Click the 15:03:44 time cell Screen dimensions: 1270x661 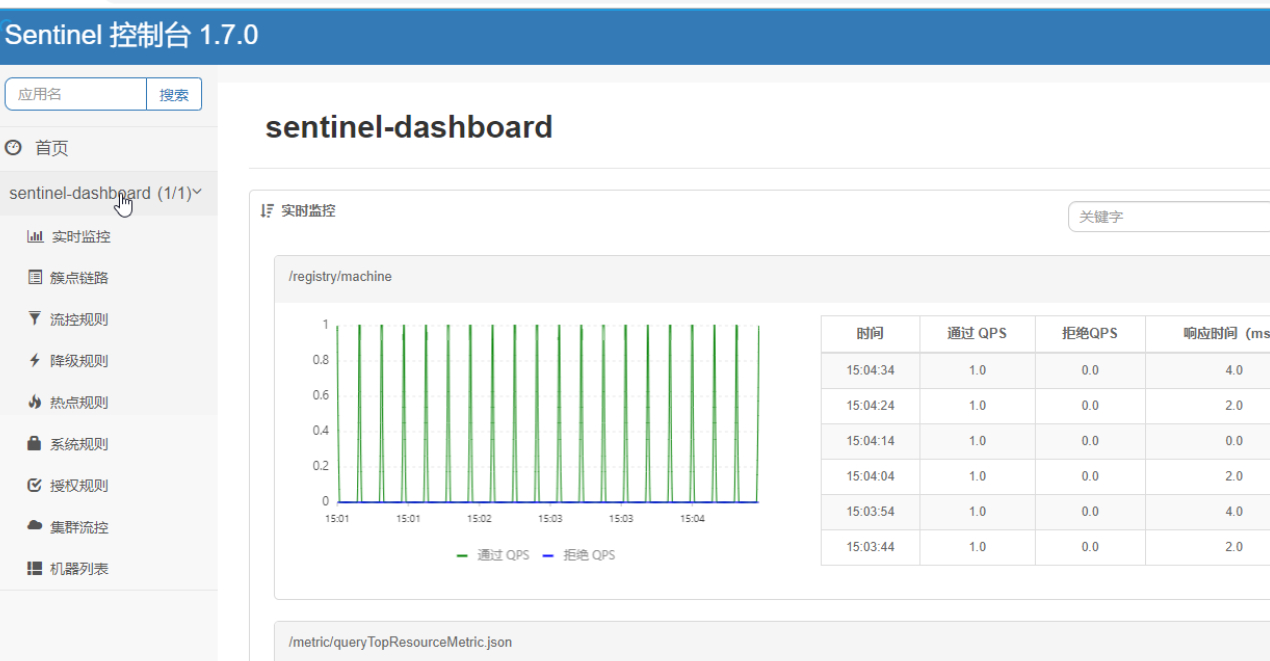pos(870,547)
